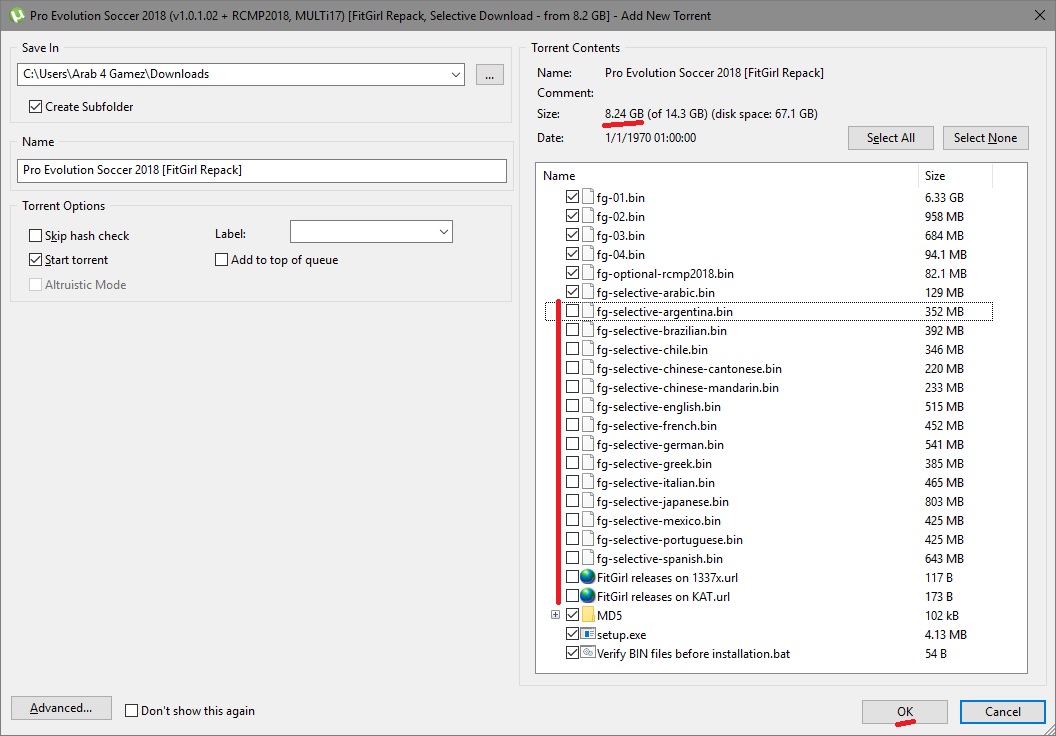The height and width of the screenshot is (736, 1056).
Task: Open the Save In path dropdown
Action: click(456, 74)
